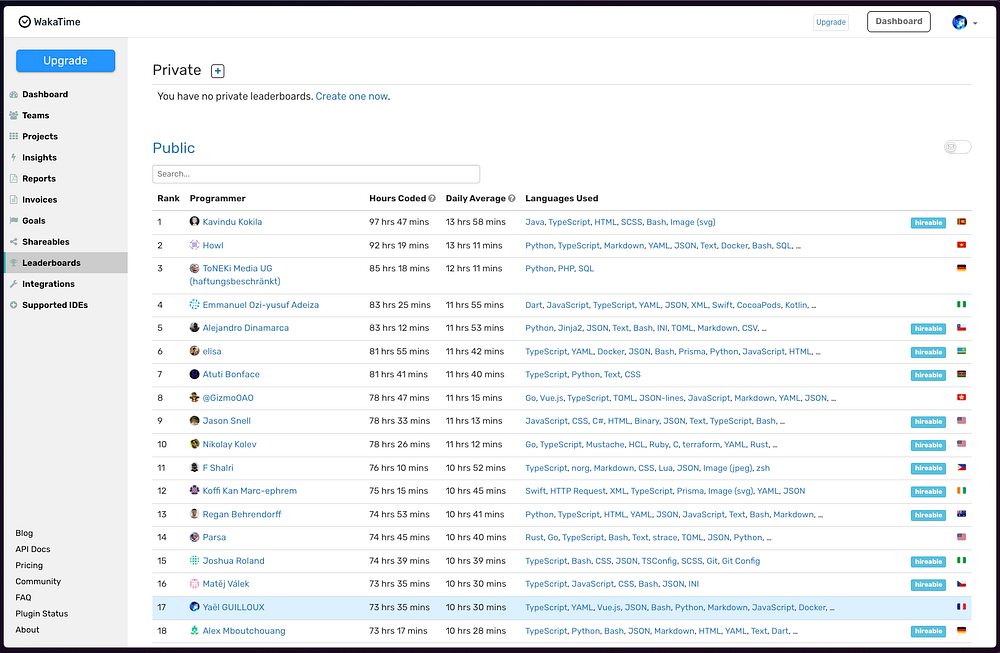1000x653 pixels.
Task: Click the Dashboard button in header
Action: [x=899, y=21]
